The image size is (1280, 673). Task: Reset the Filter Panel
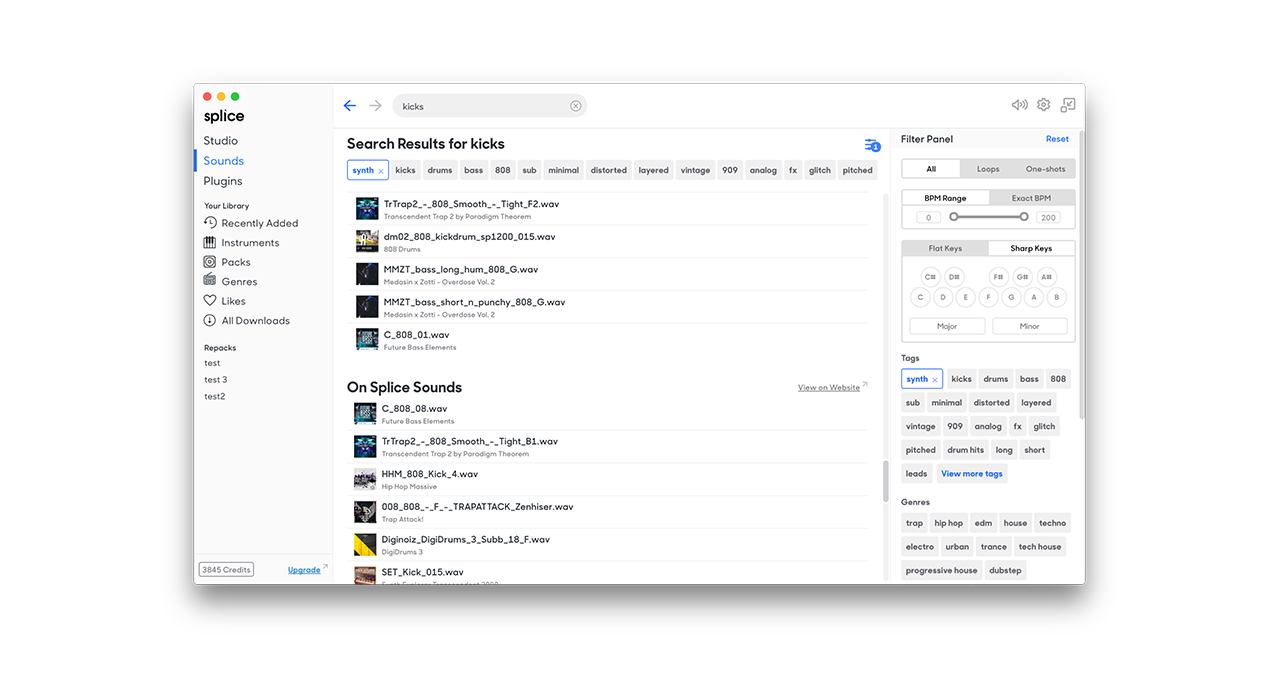pos(1057,139)
